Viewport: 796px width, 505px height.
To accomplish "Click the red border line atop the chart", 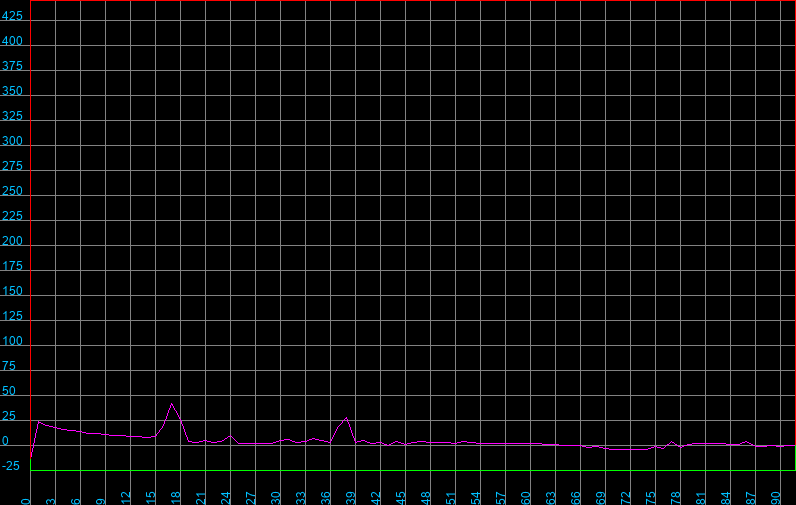I will 400,1.
